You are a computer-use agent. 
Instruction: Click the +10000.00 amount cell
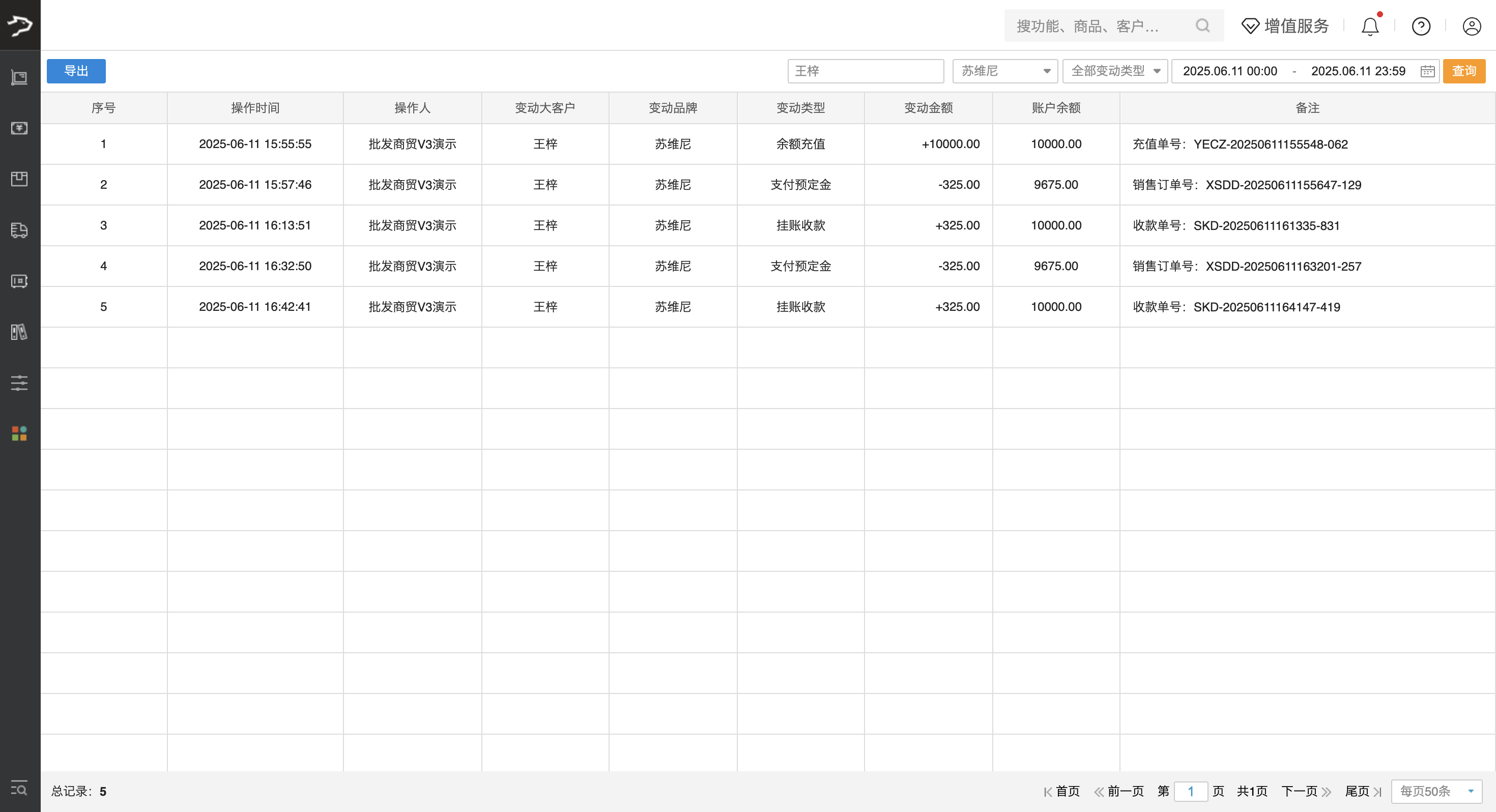[928, 143]
